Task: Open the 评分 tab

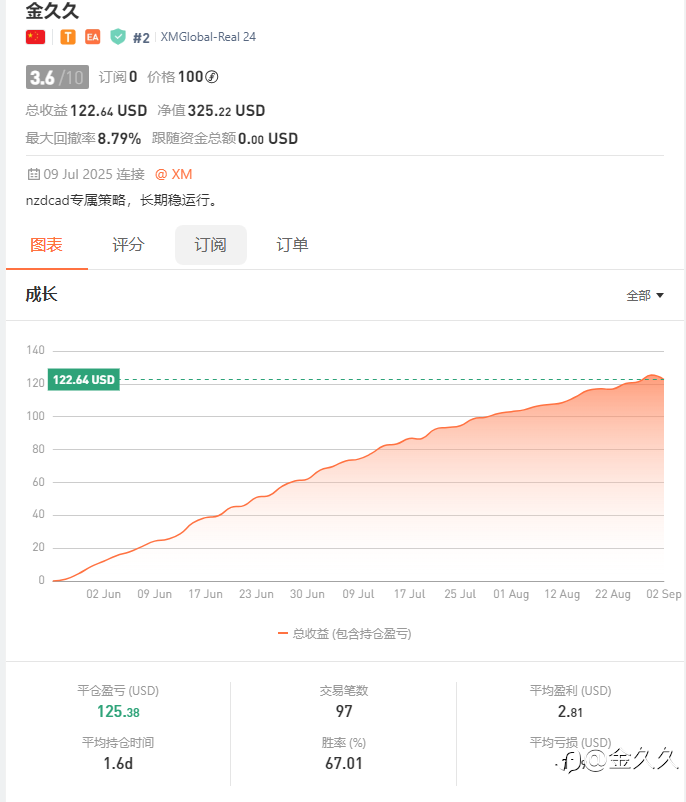Action: coord(128,245)
